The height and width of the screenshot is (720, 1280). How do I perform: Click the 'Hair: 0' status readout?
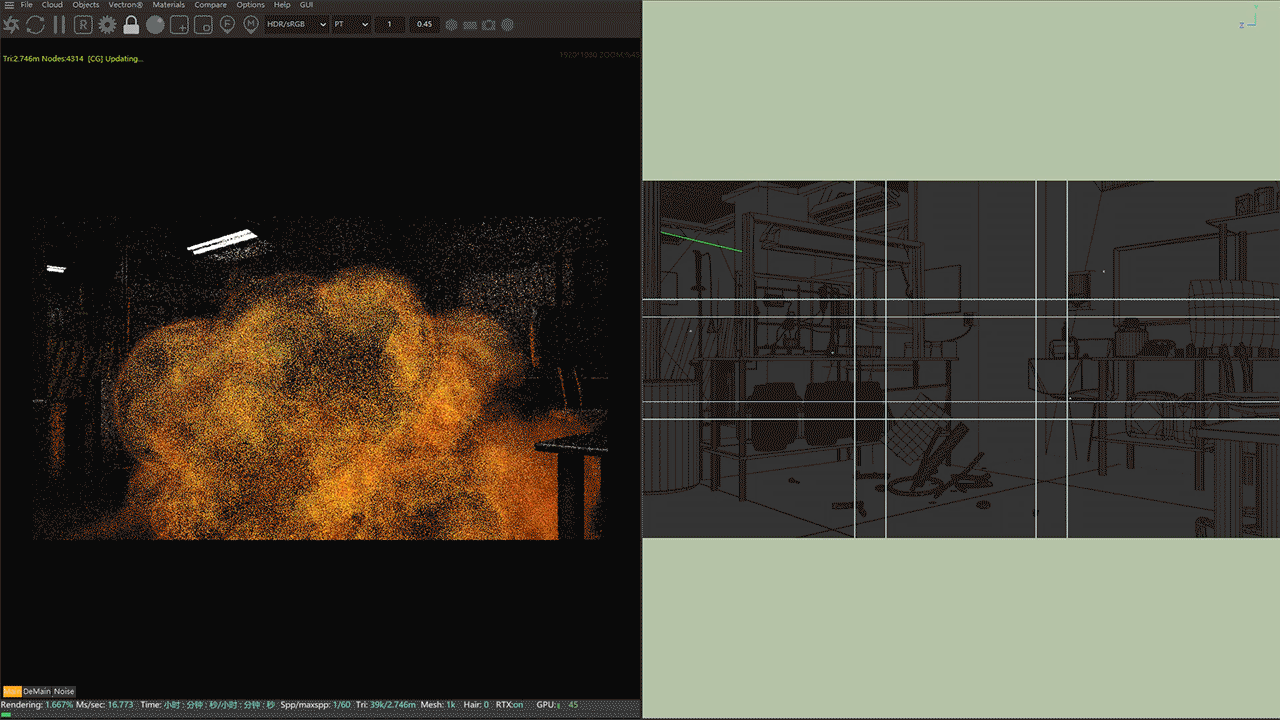[x=476, y=705]
